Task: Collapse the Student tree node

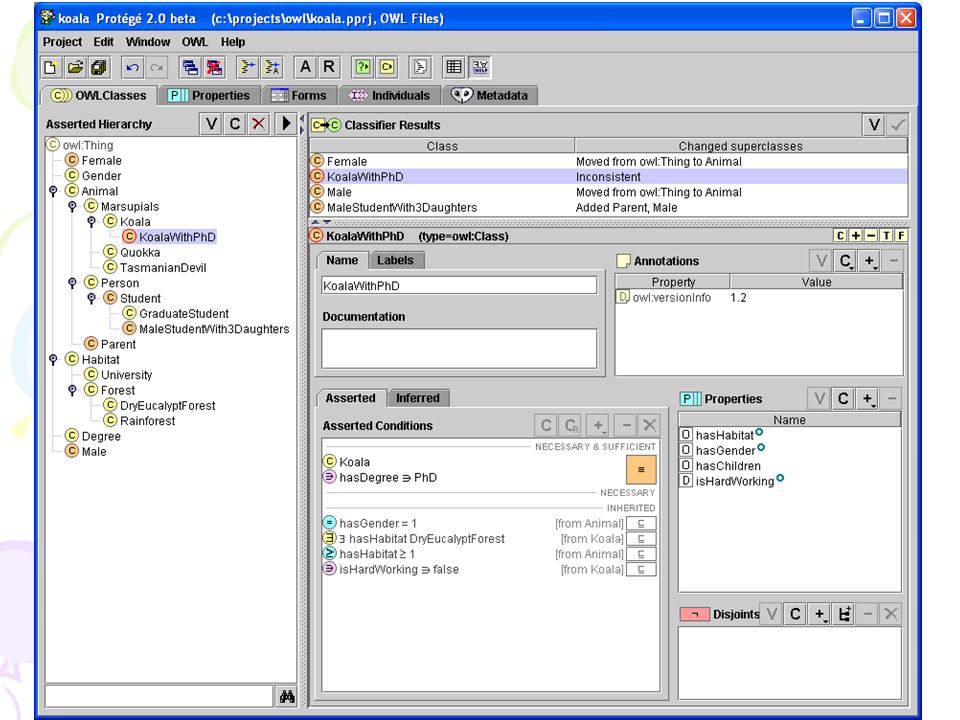Action: coord(91,298)
